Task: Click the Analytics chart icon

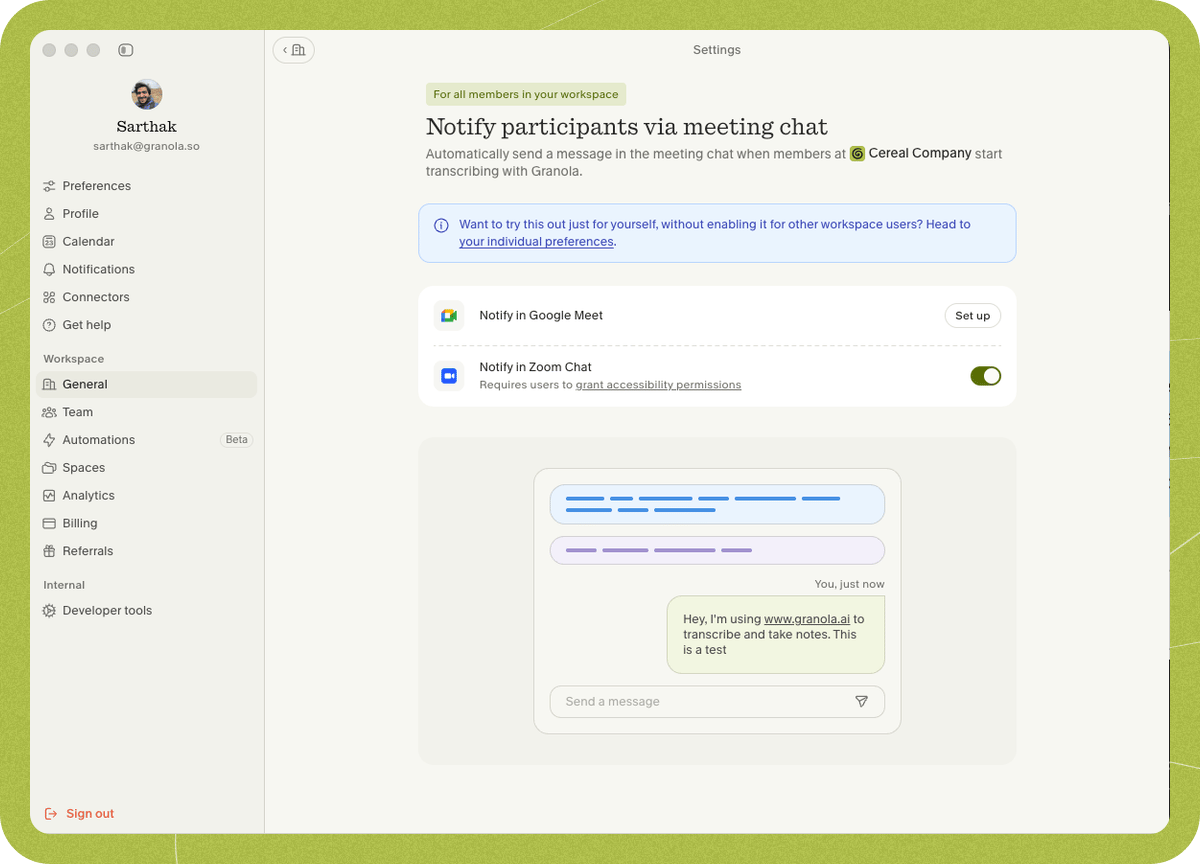Action: click(x=49, y=496)
